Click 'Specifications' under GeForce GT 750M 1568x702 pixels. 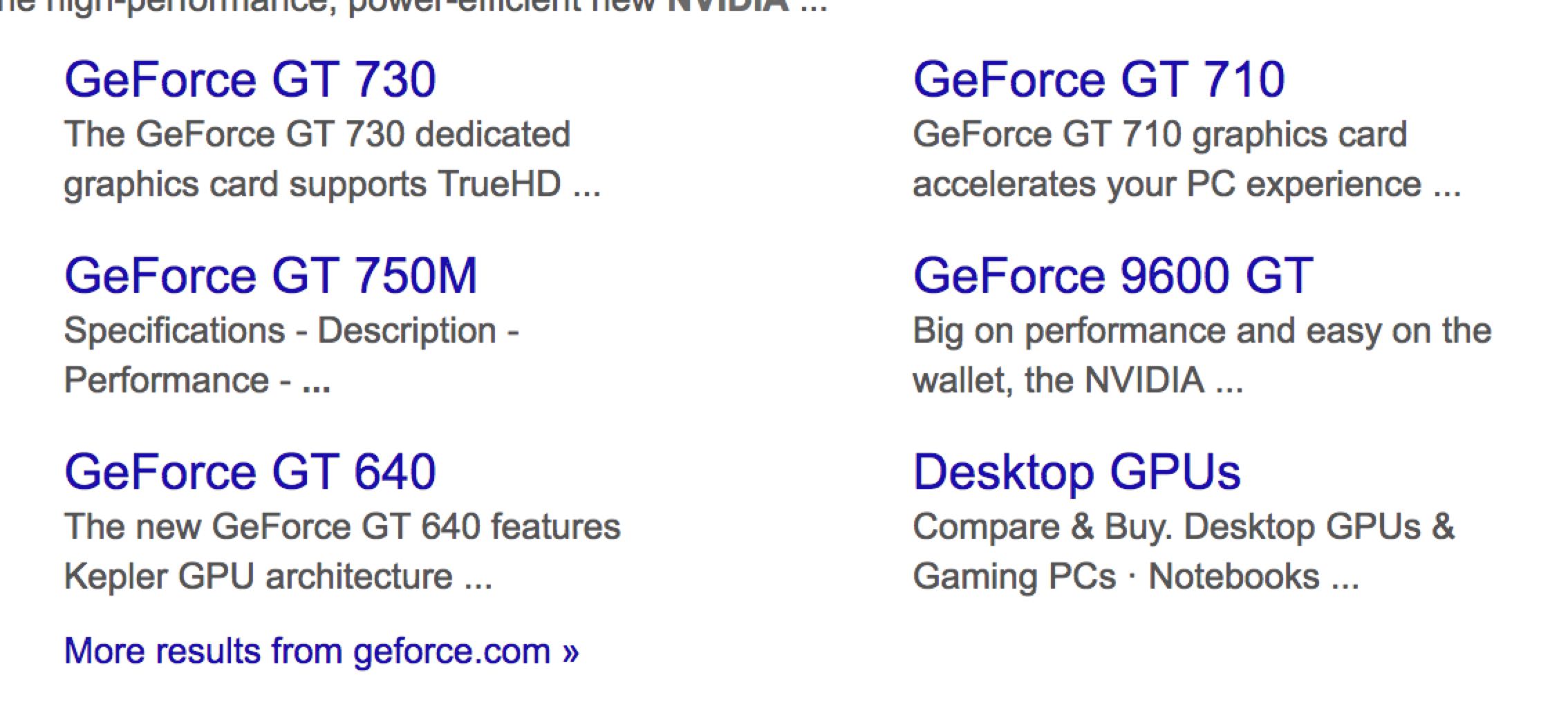pos(174,330)
